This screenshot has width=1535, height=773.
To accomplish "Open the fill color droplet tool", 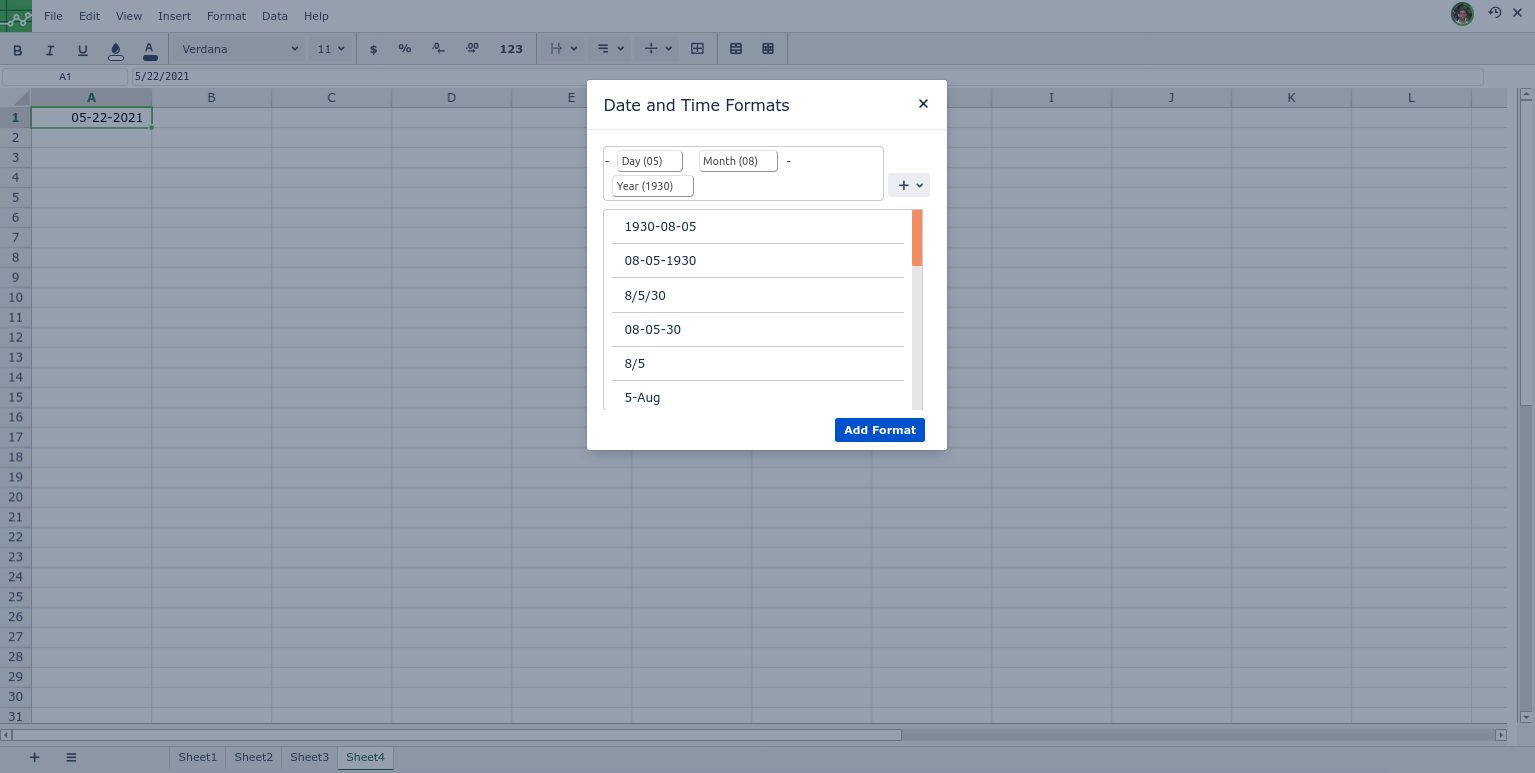I will [x=115, y=49].
